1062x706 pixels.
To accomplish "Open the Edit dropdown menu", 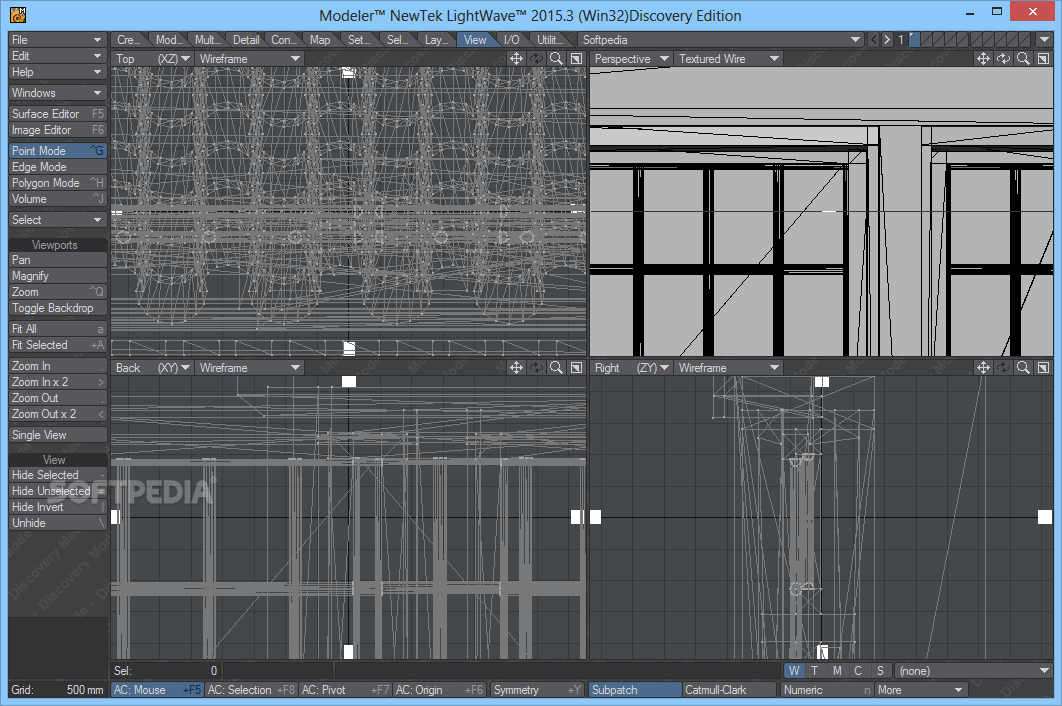I will pos(58,56).
